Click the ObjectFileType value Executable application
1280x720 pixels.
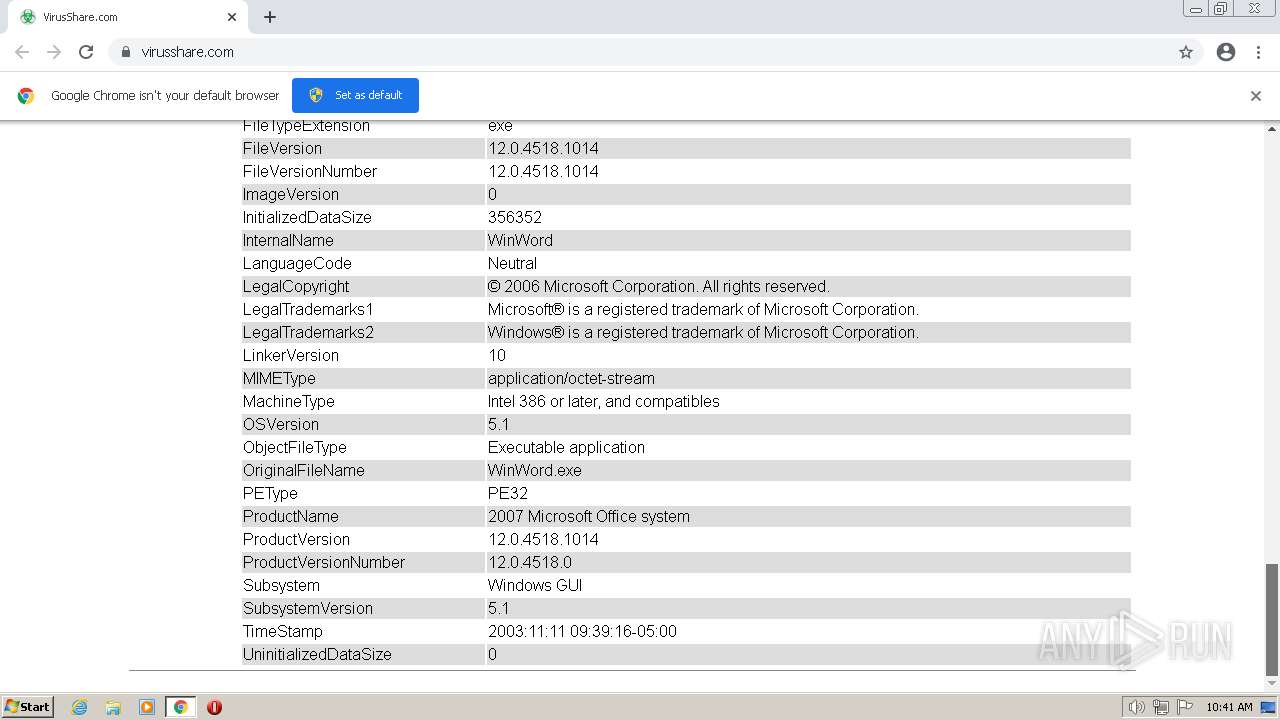(x=566, y=447)
